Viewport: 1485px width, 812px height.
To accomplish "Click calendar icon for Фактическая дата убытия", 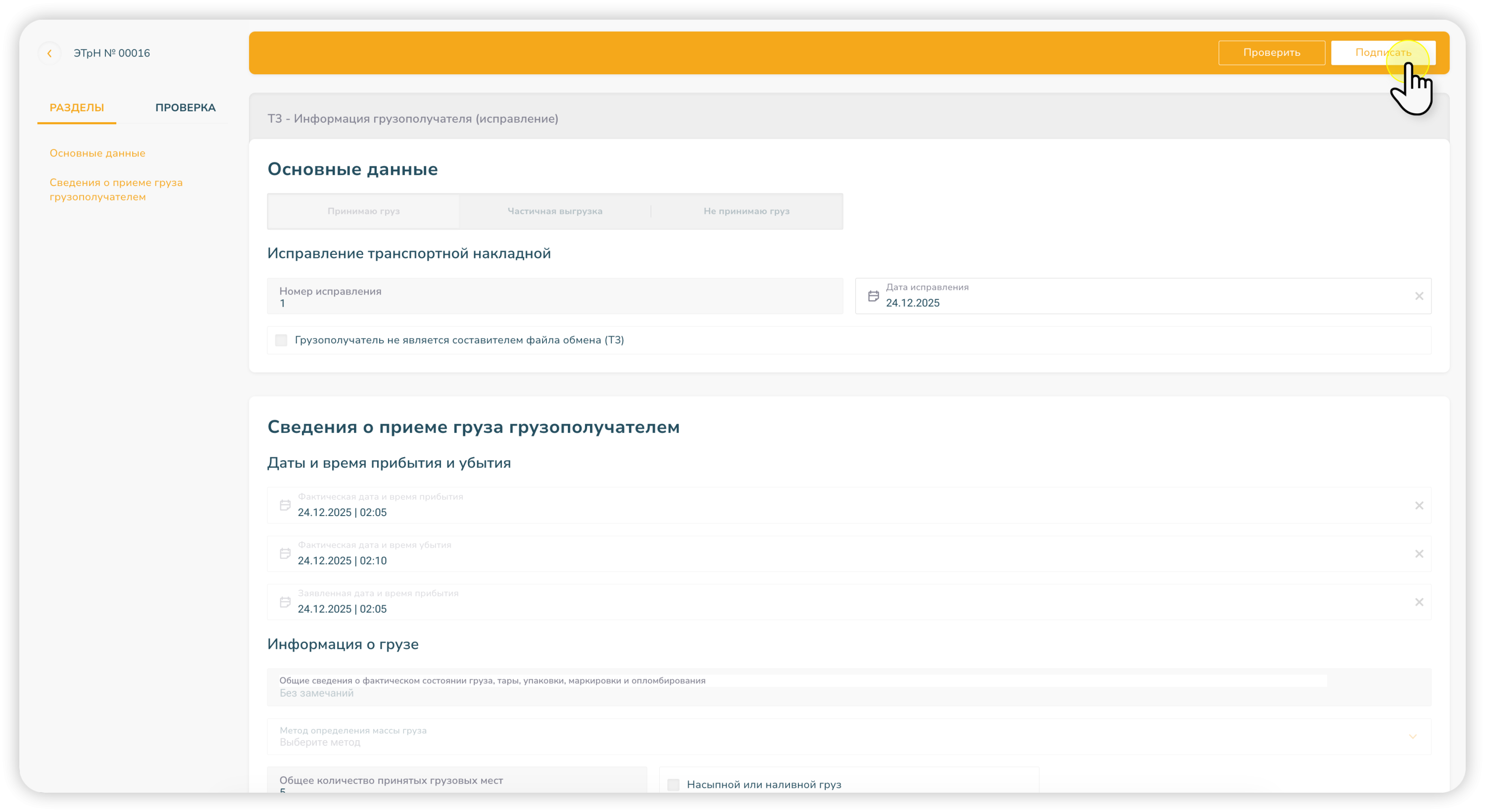I will point(285,554).
